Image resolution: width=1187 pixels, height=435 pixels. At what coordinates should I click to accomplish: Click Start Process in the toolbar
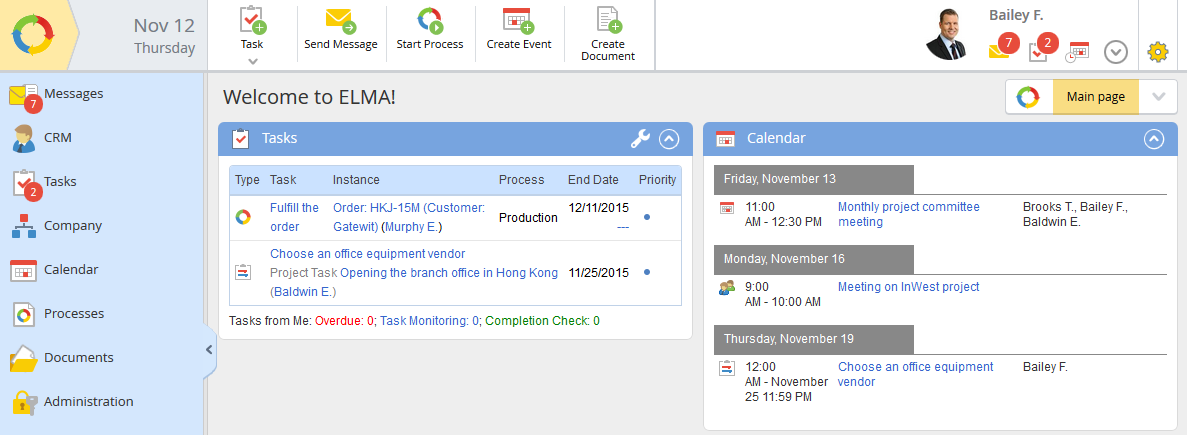430,30
